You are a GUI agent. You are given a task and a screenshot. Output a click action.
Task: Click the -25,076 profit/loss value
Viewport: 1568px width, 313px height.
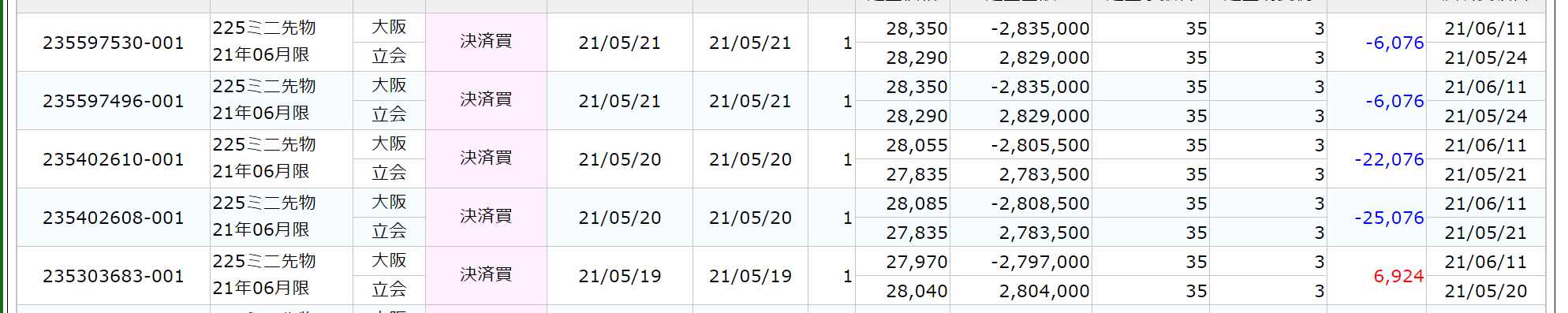click(x=1389, y=218)
